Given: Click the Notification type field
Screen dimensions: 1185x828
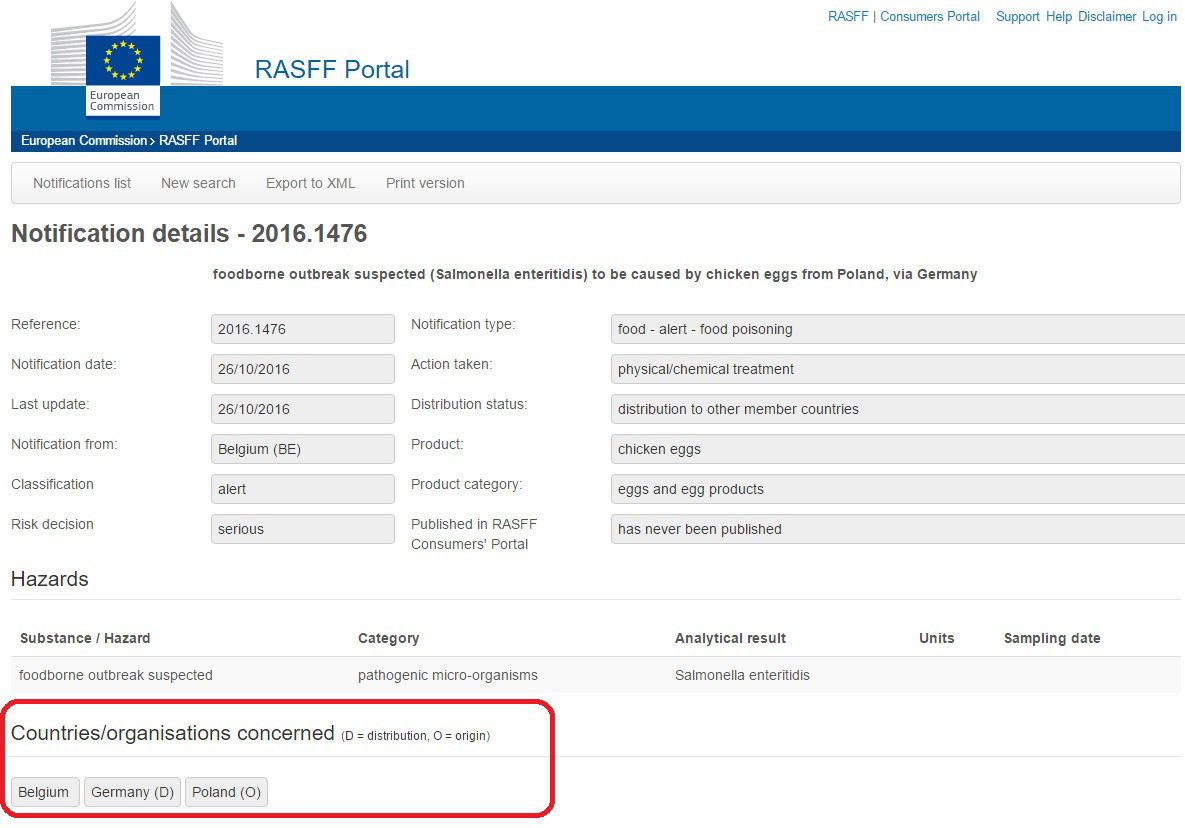Looking at the screenshot, I should (898, 329).
